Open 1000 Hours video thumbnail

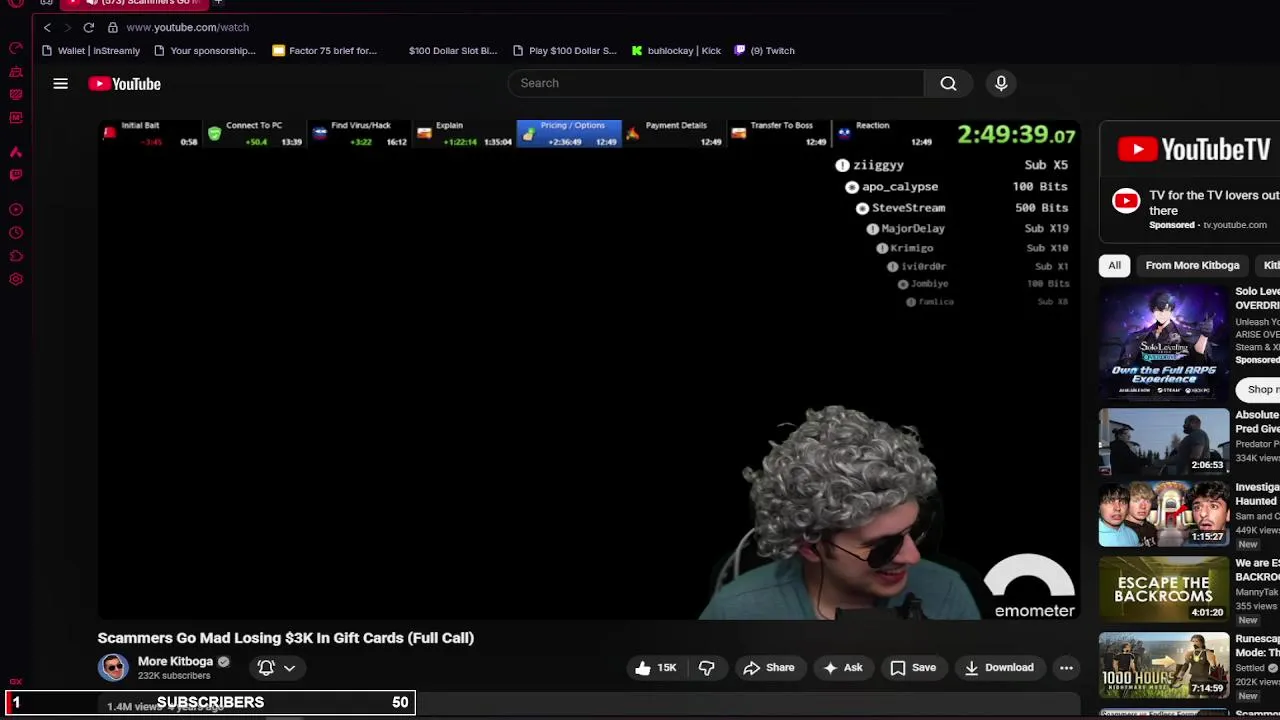[x=1164, y=663]
